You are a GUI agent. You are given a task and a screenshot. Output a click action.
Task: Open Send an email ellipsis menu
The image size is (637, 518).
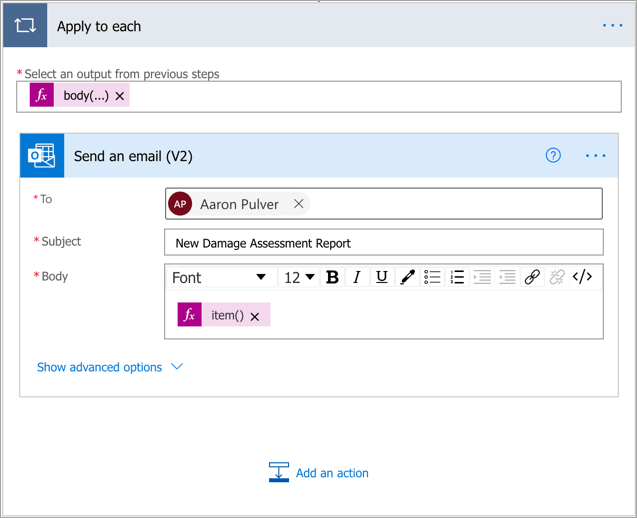(596, 156)
